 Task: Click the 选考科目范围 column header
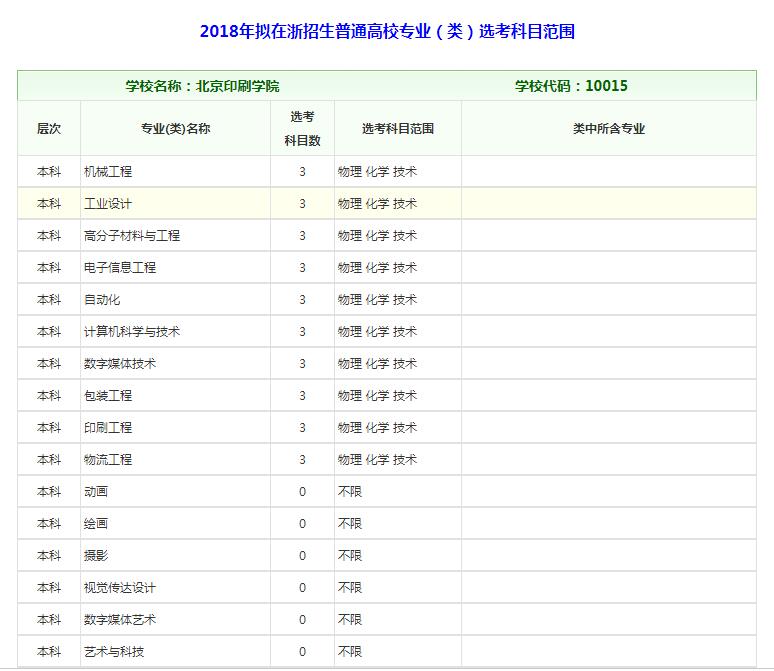[398, 129]
